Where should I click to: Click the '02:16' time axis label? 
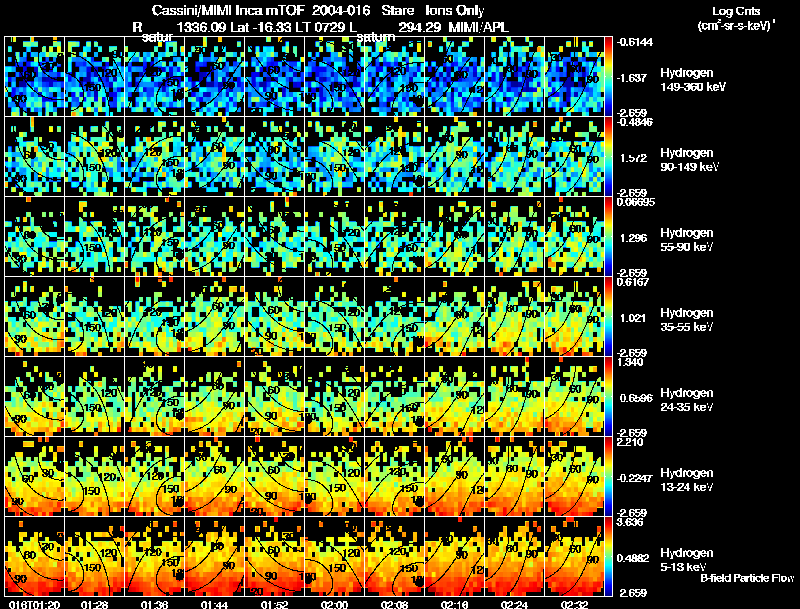tap(455, 604)
